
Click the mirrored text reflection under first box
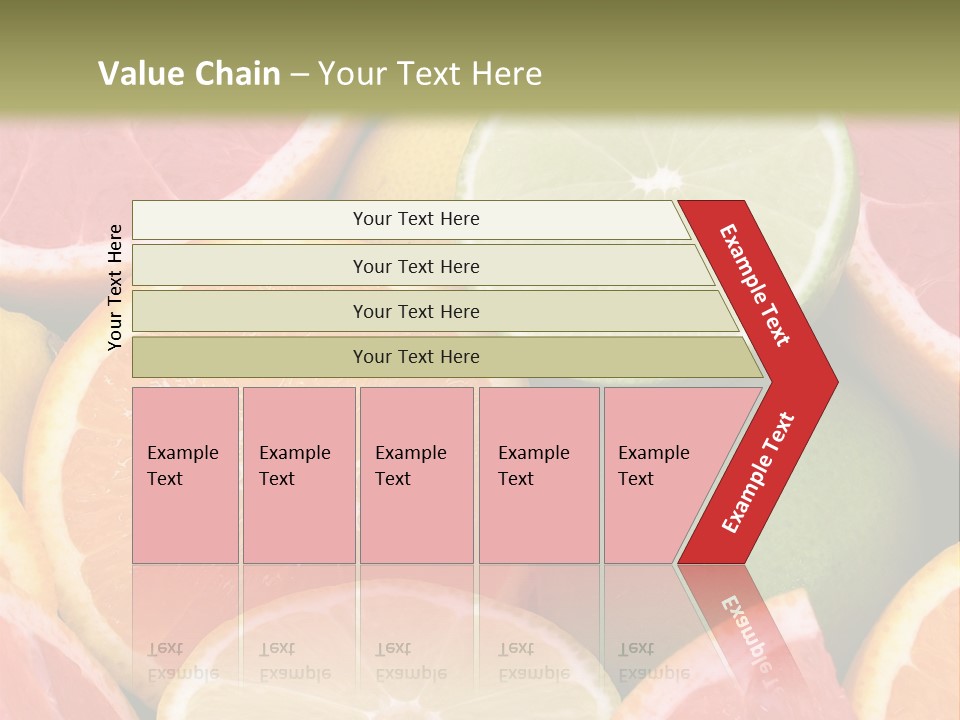point(183,661)
